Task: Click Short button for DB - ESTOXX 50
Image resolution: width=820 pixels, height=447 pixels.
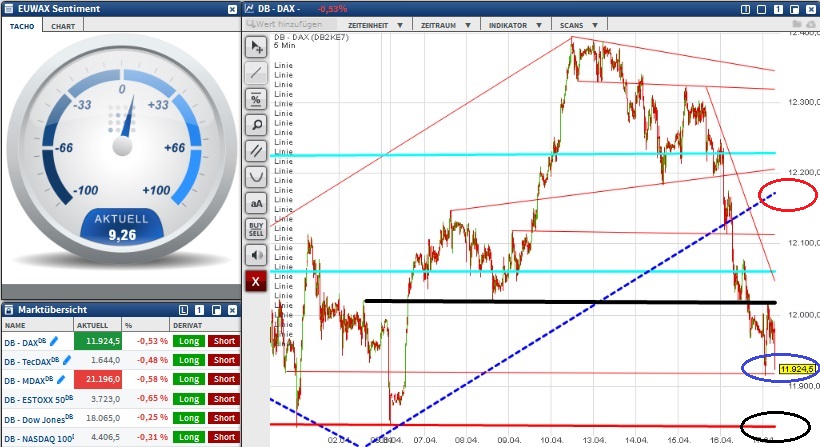Action: (x=224, y=399)
